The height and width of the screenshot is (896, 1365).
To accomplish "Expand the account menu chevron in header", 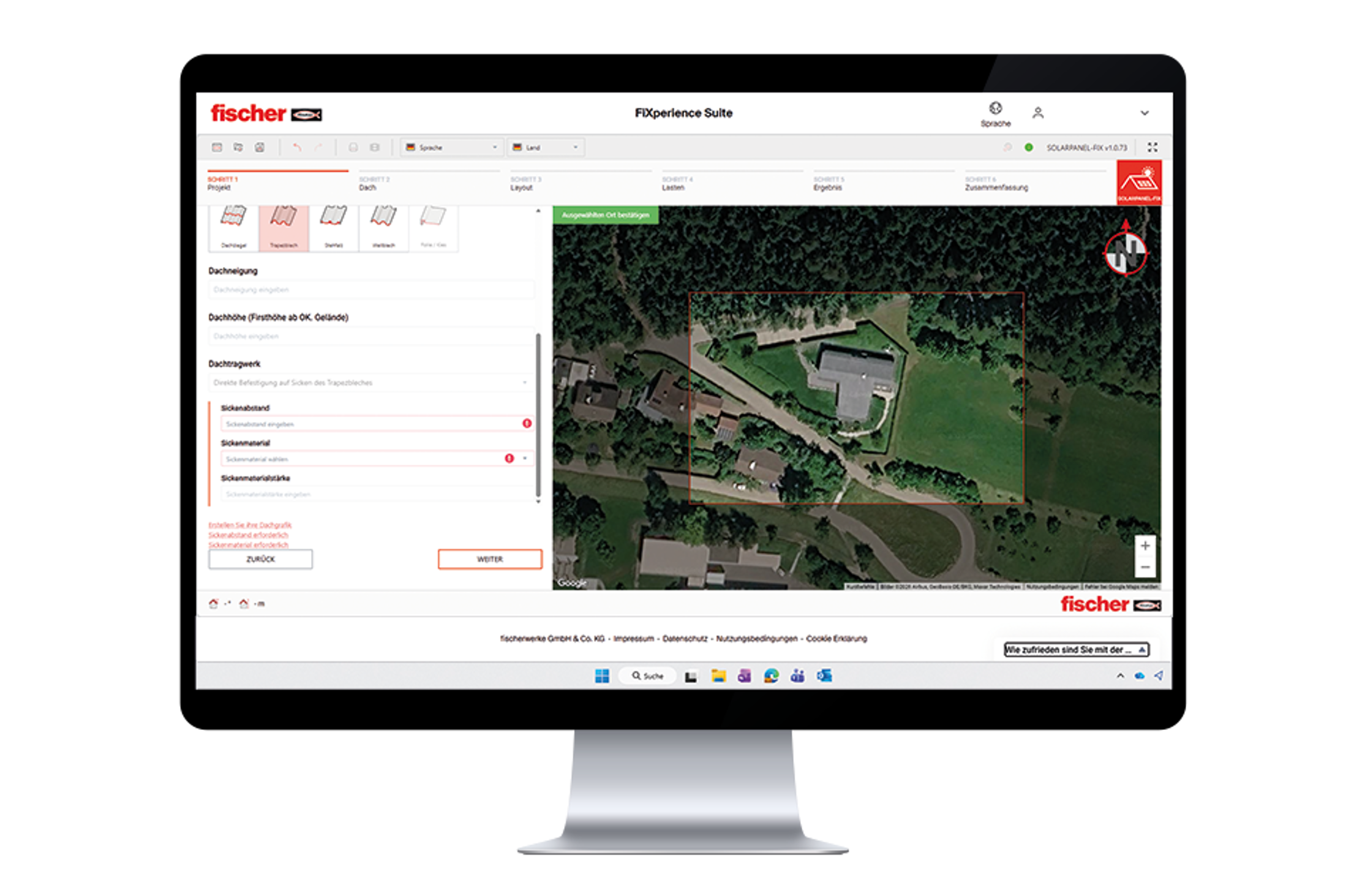I will click(1145, 113).
